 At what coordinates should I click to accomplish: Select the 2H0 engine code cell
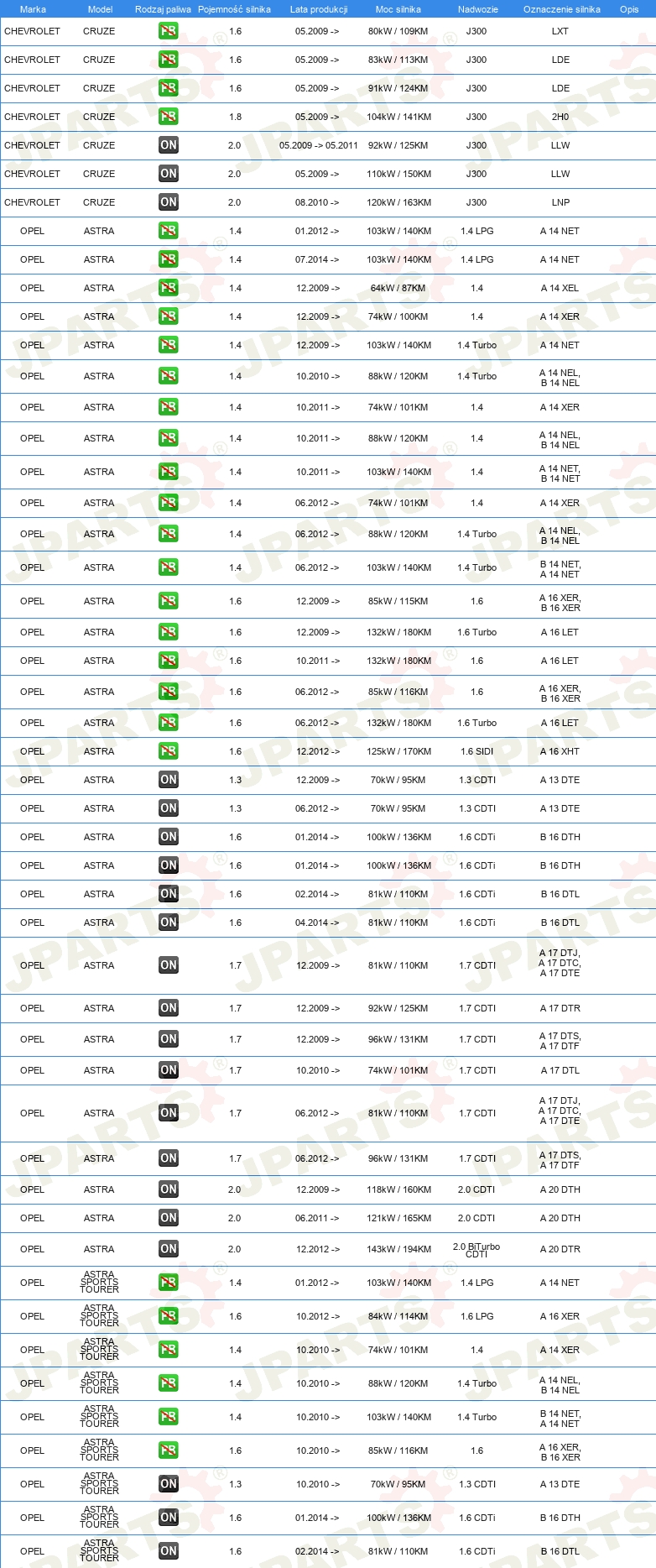[560, 117]
